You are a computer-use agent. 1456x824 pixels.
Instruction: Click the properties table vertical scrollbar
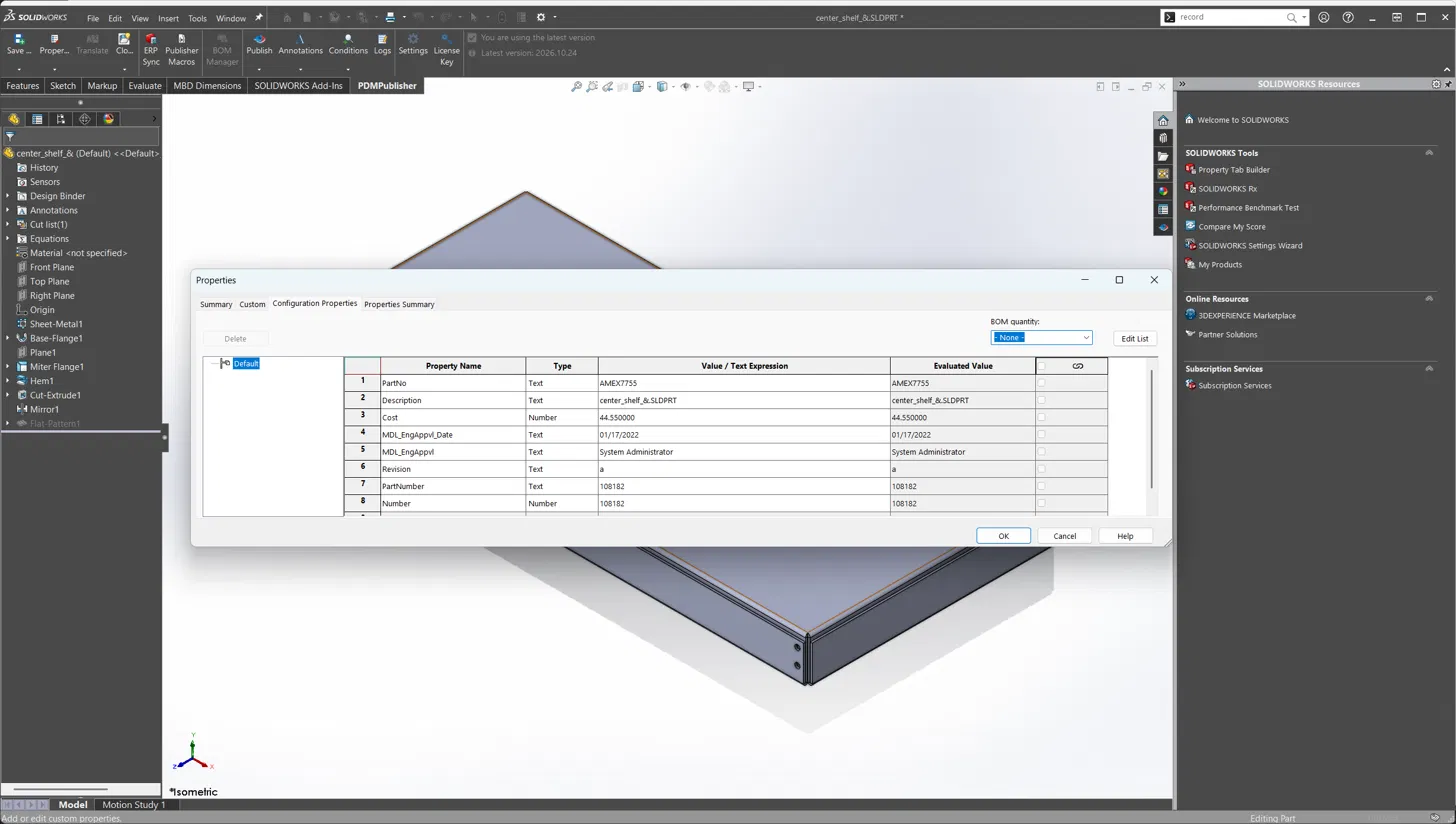tap(1152, 430)
